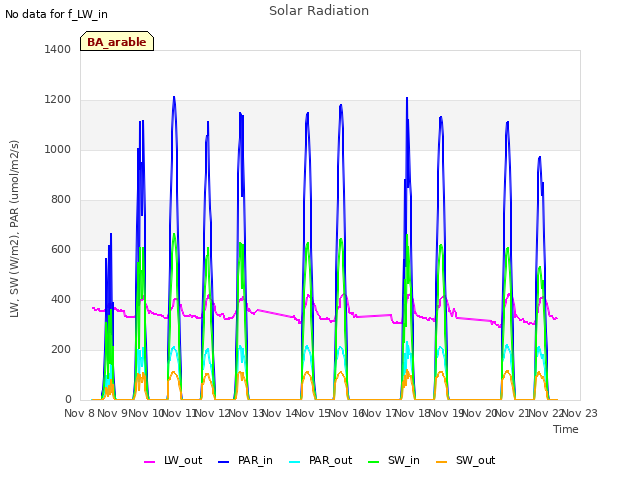Toggle the SW_in legend entry

pyautogui.click(x=394, y=460)
